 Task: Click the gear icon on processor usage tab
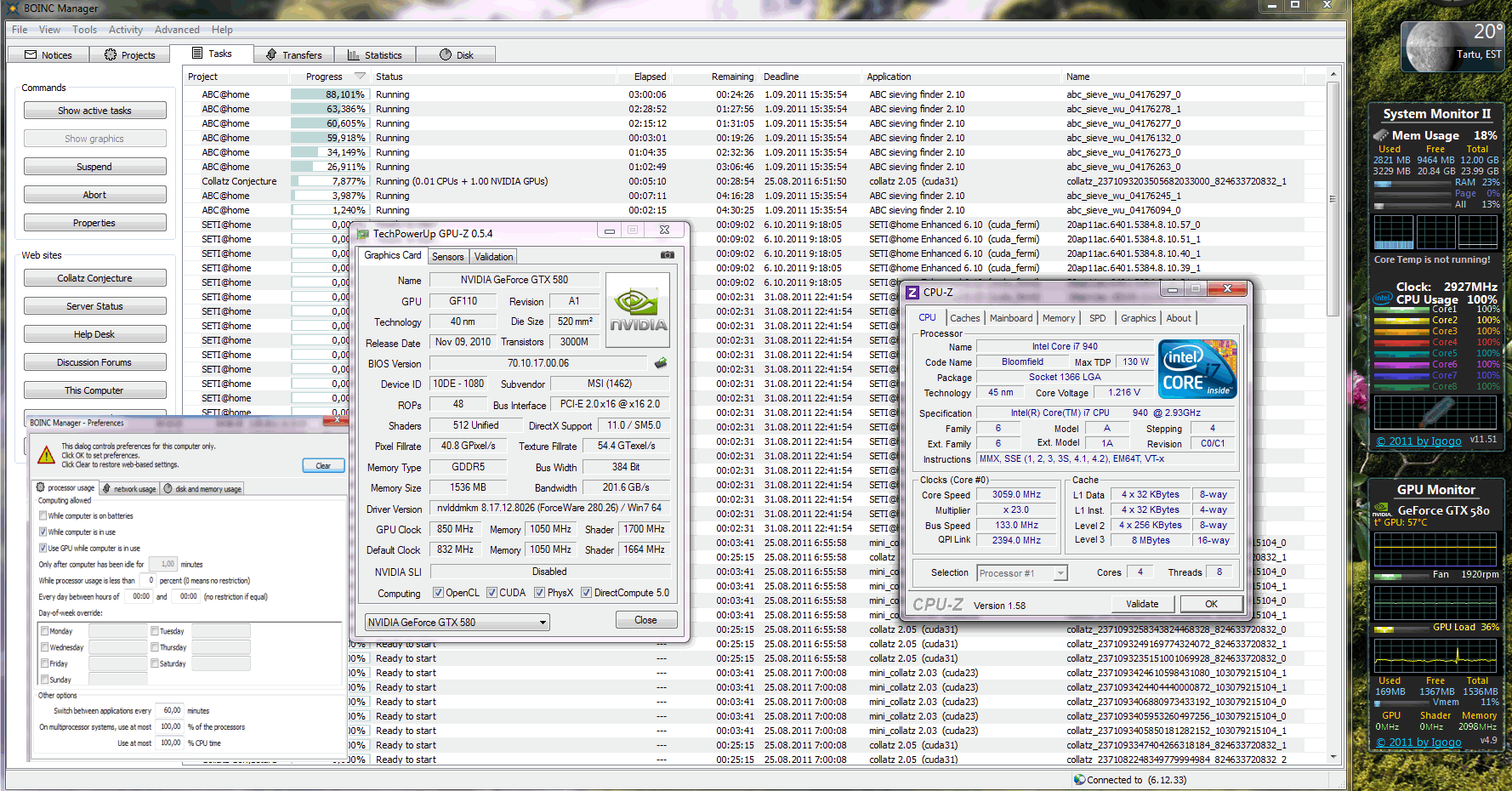pyautogui.click(x=40, y=488)
